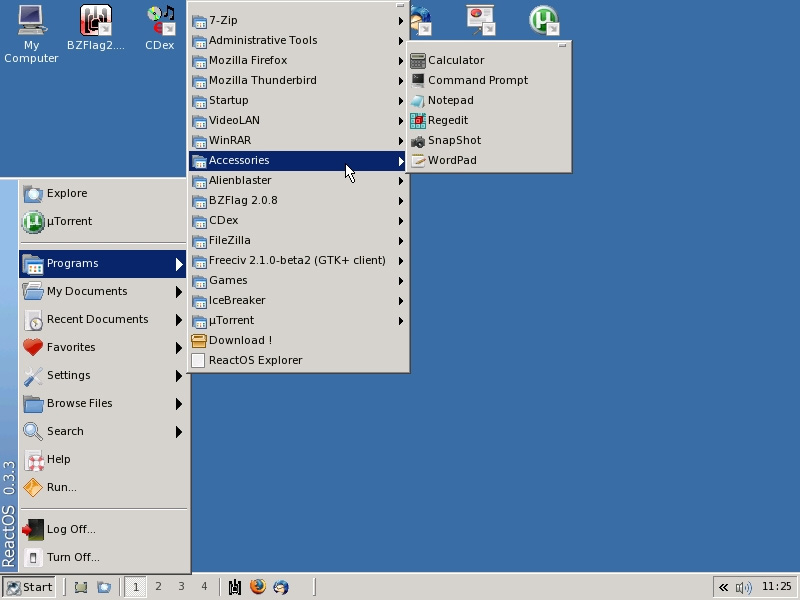Click the Firefox quick launch icon
Viewport: 800px width, 600px height.
tap(258, 587)
